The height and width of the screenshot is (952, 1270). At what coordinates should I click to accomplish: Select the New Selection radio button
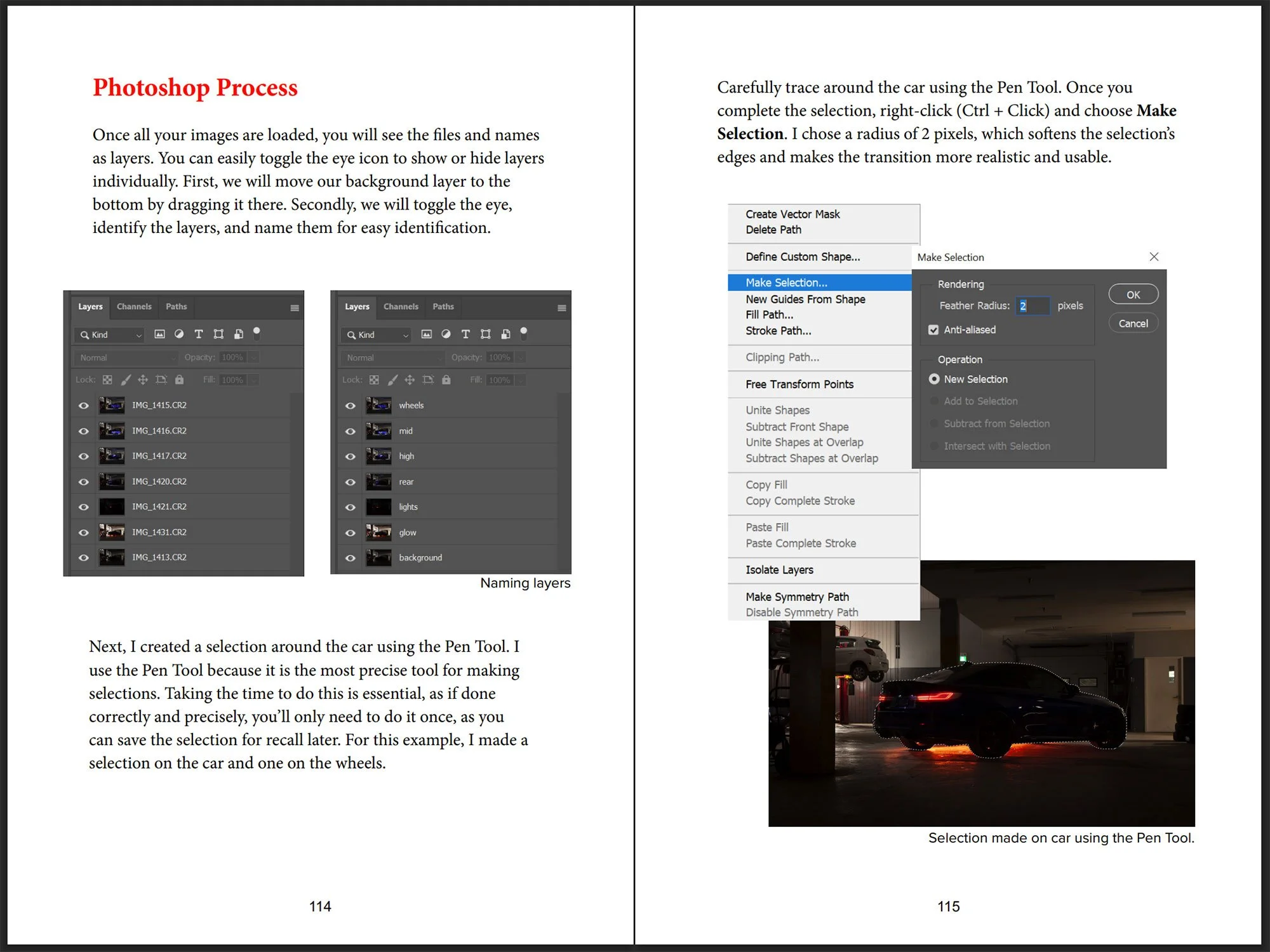934,379
